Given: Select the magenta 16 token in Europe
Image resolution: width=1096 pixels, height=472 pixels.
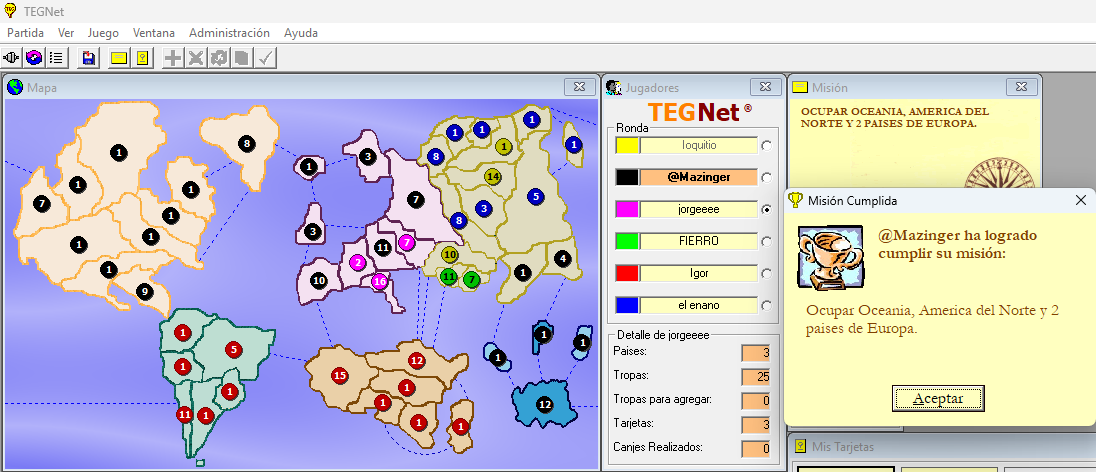Looking at the screenshot, I should click(x=380, y=282).
